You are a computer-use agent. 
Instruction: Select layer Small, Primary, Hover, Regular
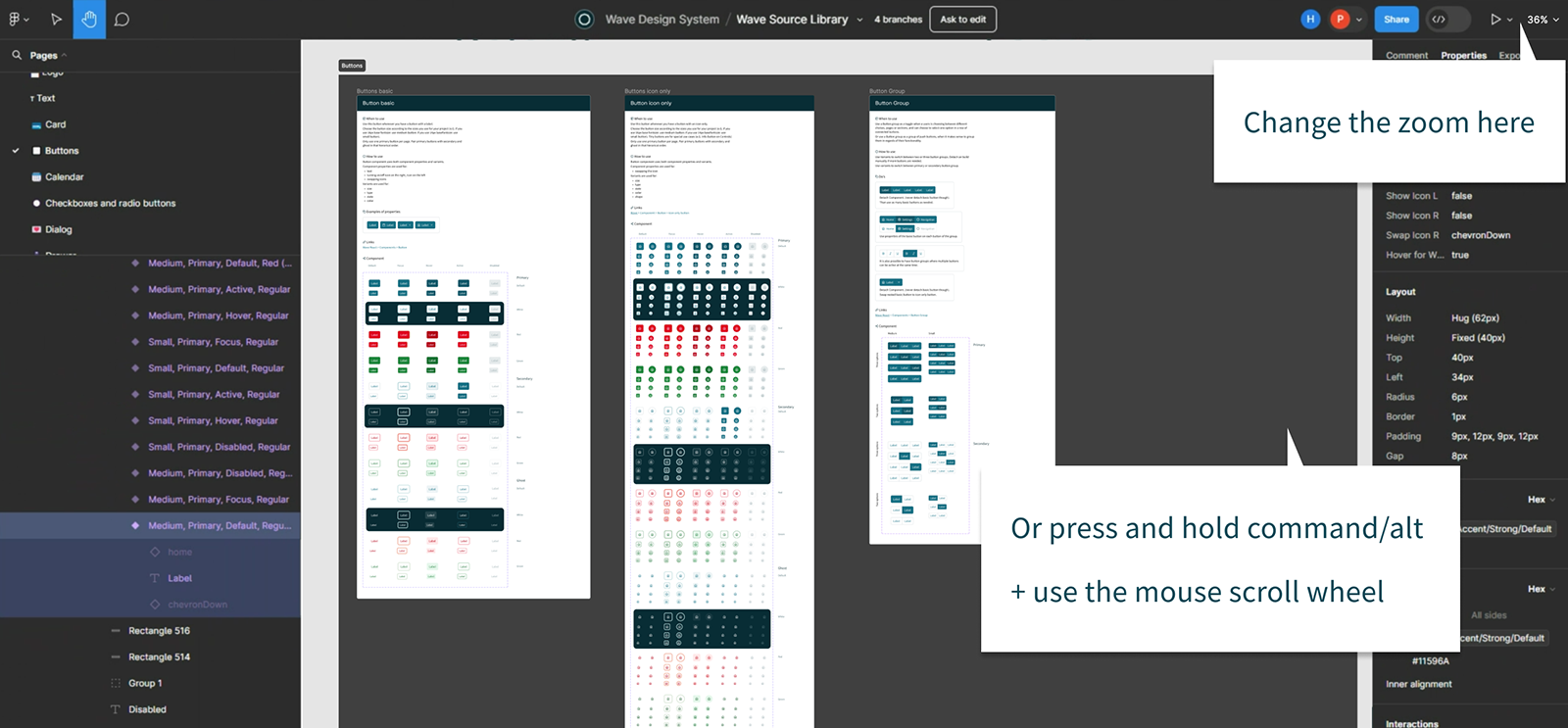click(x=213, y=421)
